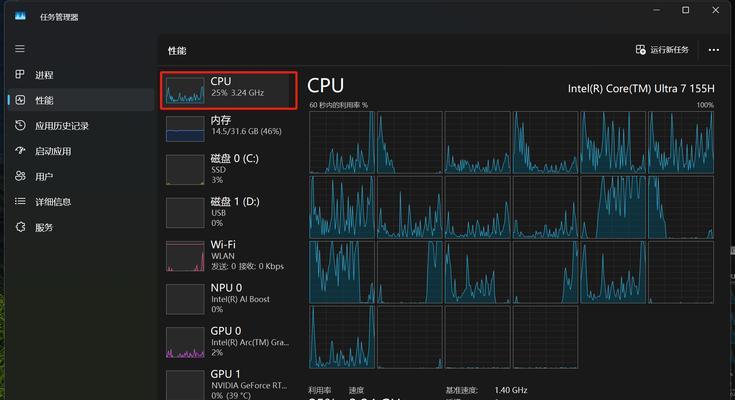
Task: Select the Wi-Fi thumbnail graph
Action: point(185,256)
